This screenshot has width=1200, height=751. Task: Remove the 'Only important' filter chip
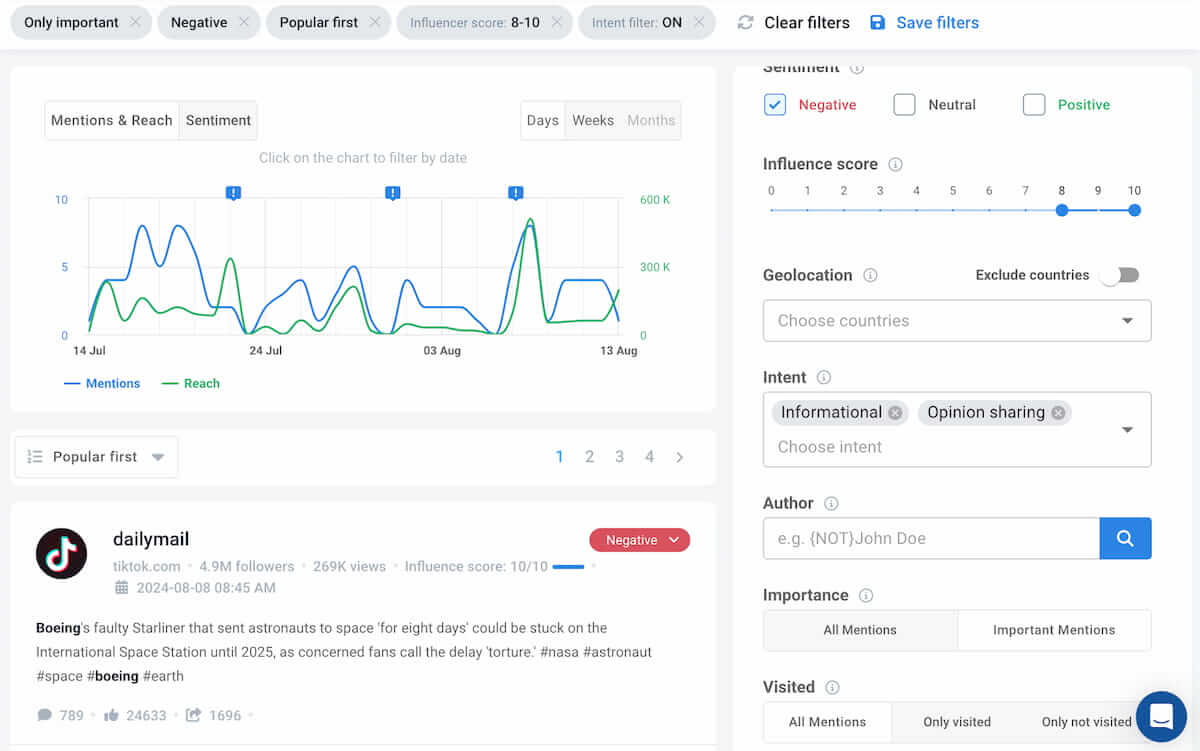coord(135,22)
